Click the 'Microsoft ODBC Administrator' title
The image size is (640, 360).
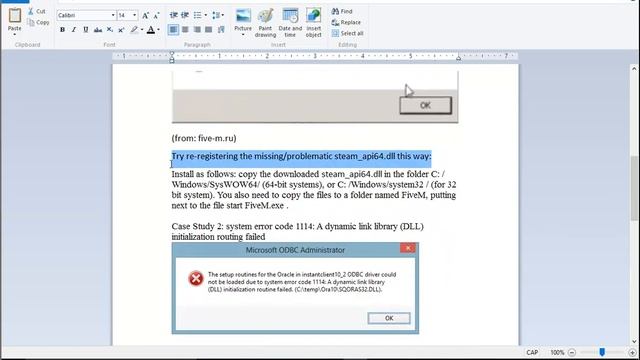(x=295, y=250)
